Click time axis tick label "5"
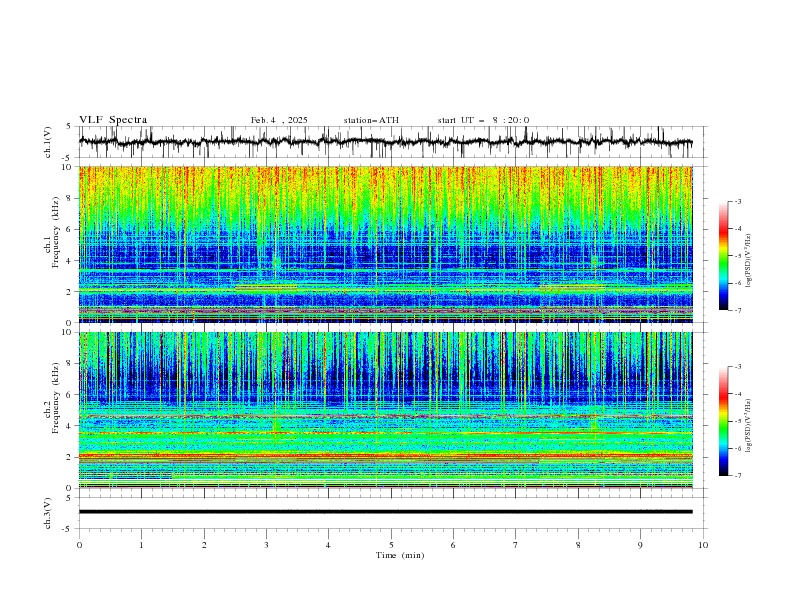Screen dimensions: 792x612 391,545
